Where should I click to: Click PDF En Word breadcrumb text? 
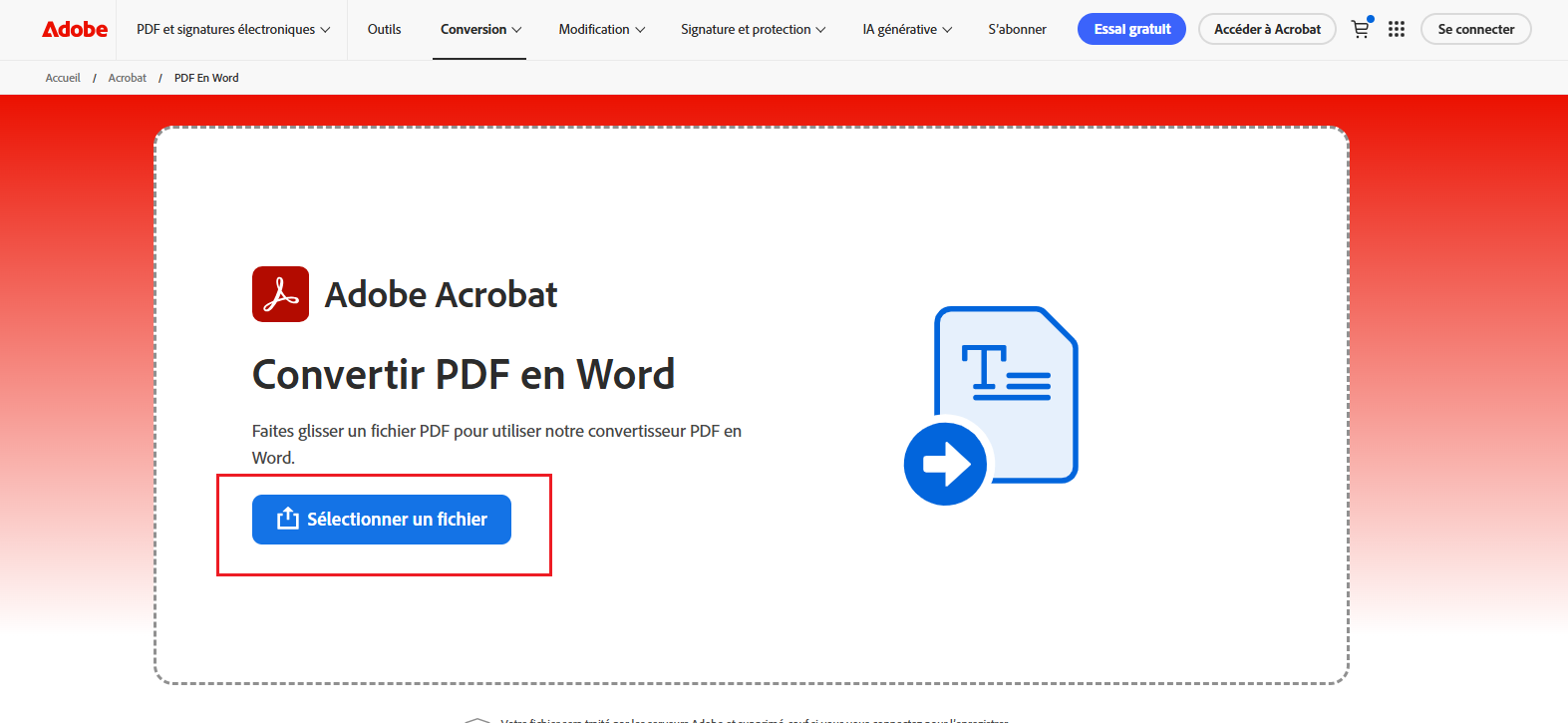pyautogui.click(x=206, y=78)
